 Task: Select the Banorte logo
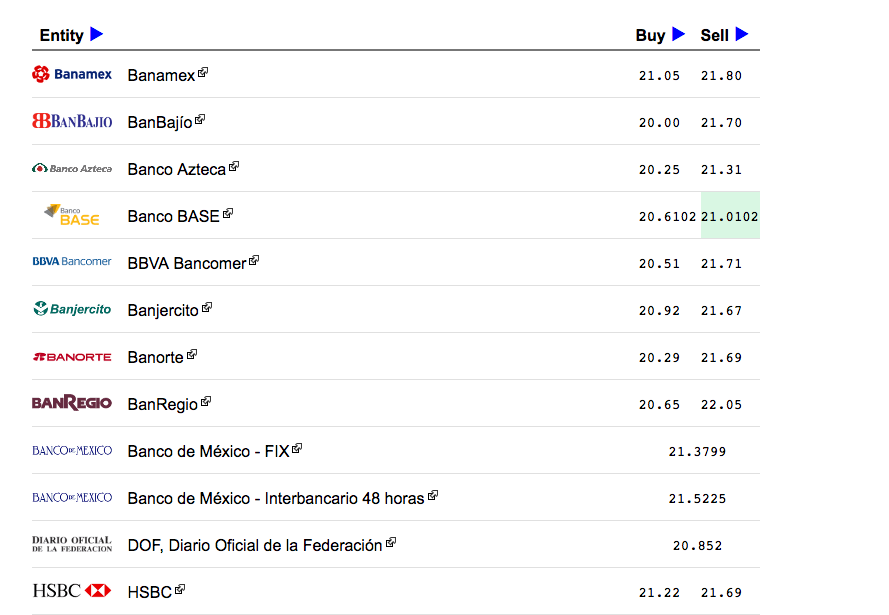click(x=72, y=356)
